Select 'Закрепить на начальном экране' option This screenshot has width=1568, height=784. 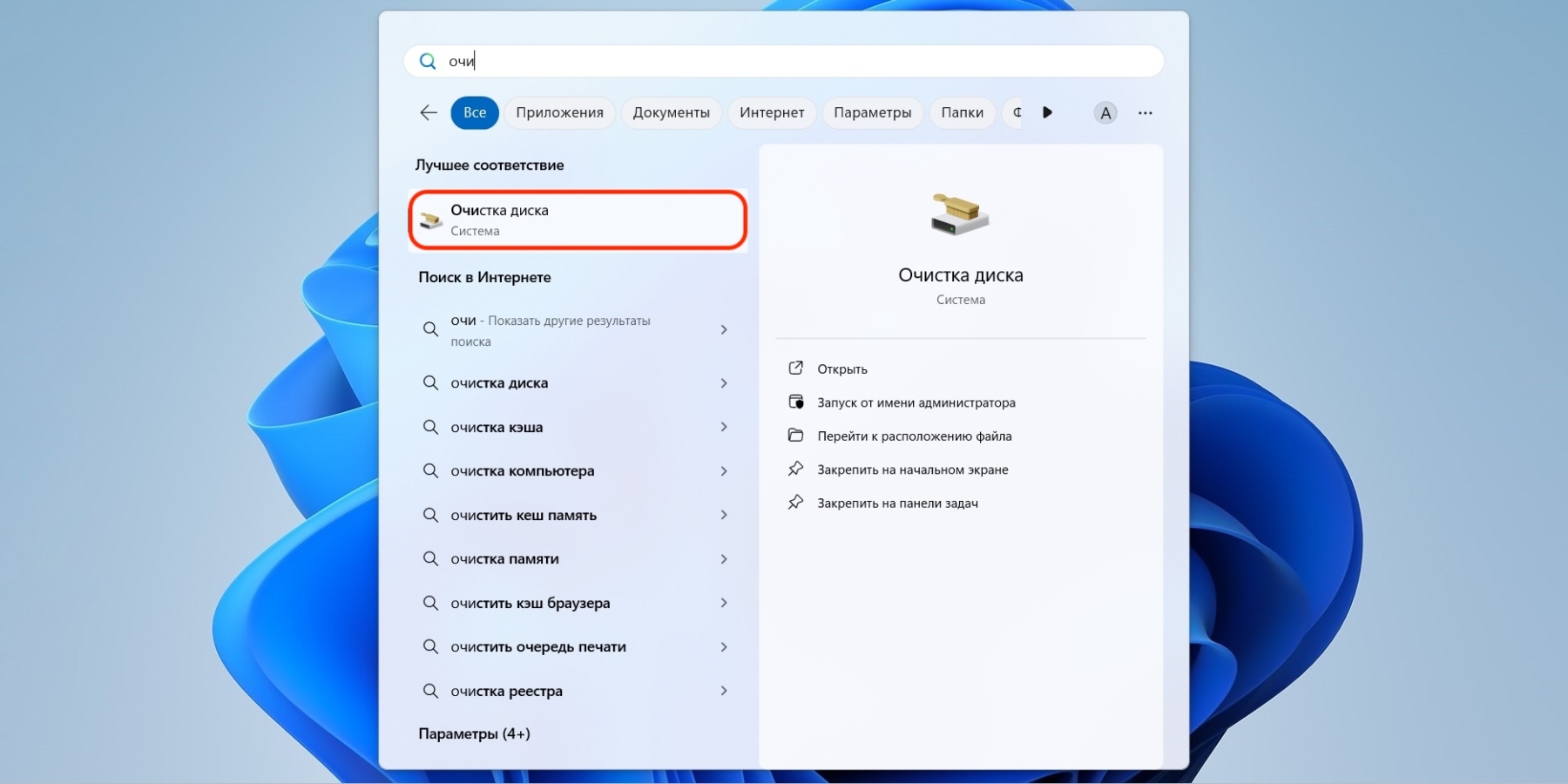[912, 470]
